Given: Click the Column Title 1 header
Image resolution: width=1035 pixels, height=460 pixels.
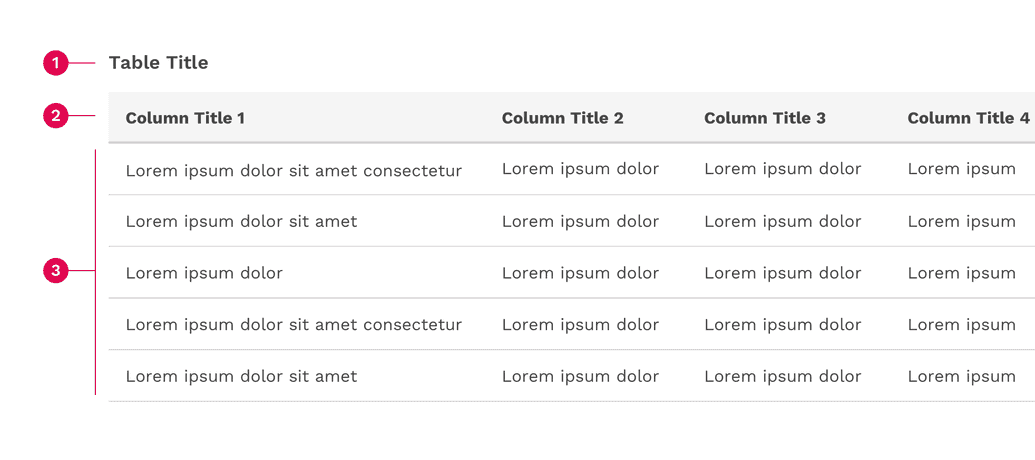Looking at the screenshot, I should (x=185, y=118).
